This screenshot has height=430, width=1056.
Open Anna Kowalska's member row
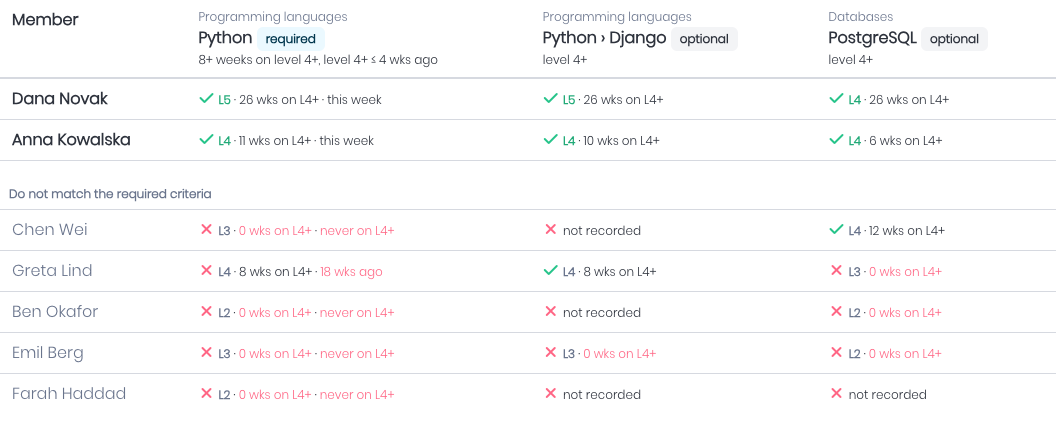point(528,140)
